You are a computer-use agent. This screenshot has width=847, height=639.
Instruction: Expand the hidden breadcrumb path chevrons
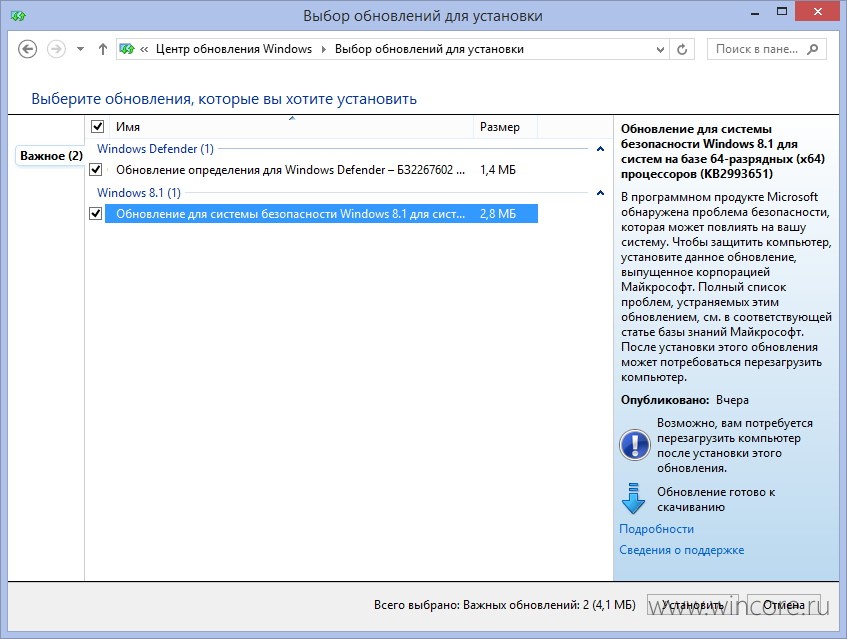point(144,50)
